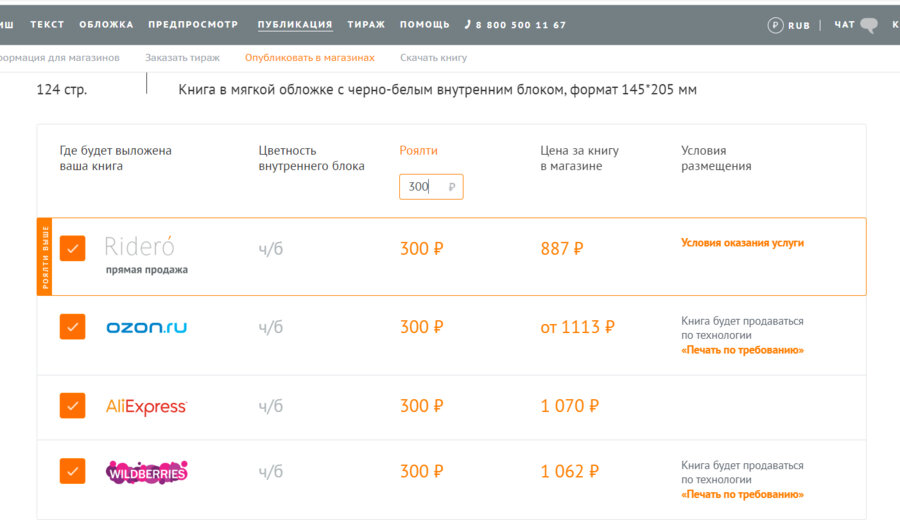Open Печать по требованию link in Wildberries row
Viewport: 900px width, 532px height.
pyautogui.click(x=742, y=494)
